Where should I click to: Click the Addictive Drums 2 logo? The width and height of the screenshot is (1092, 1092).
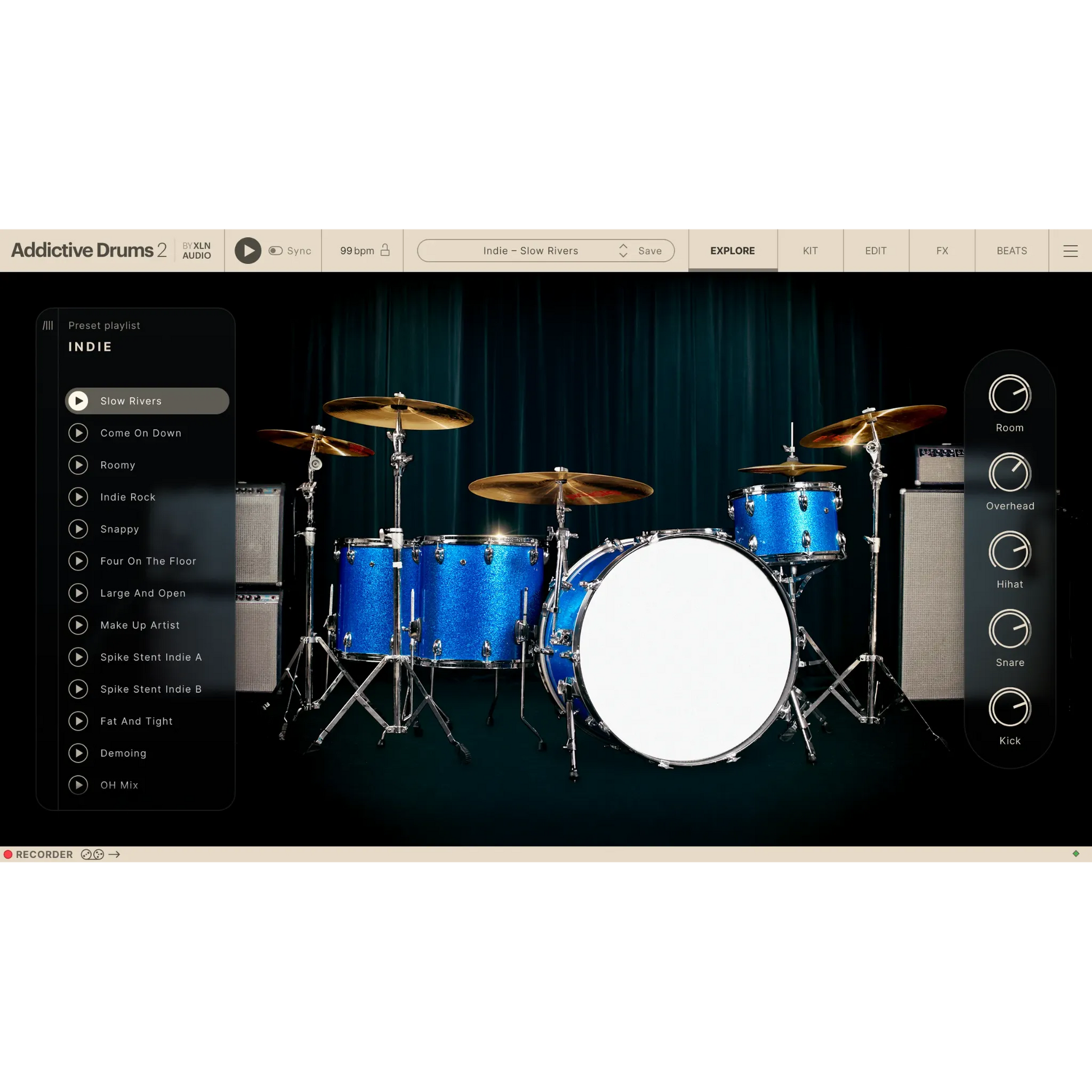tap(89, 250)
